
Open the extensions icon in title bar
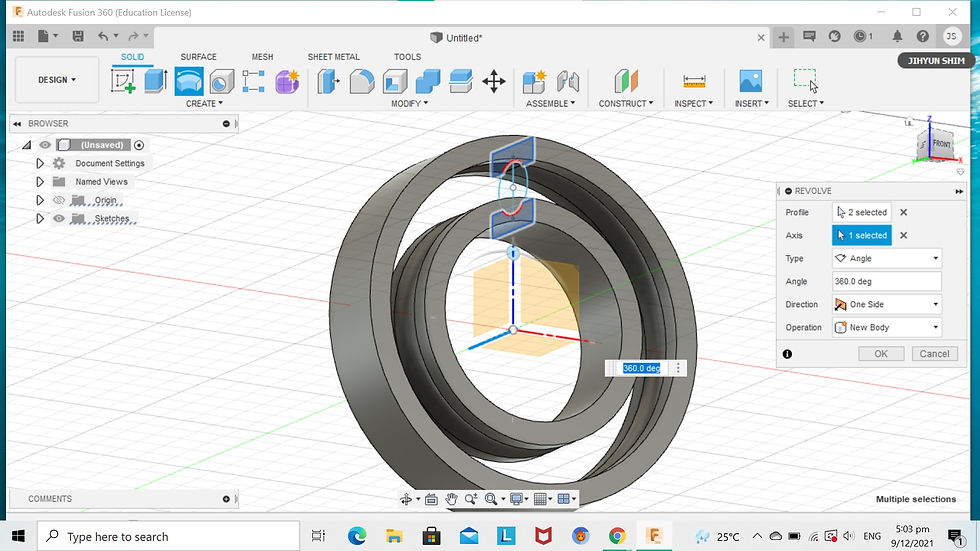pyautogui.click(x=835, y=36)
